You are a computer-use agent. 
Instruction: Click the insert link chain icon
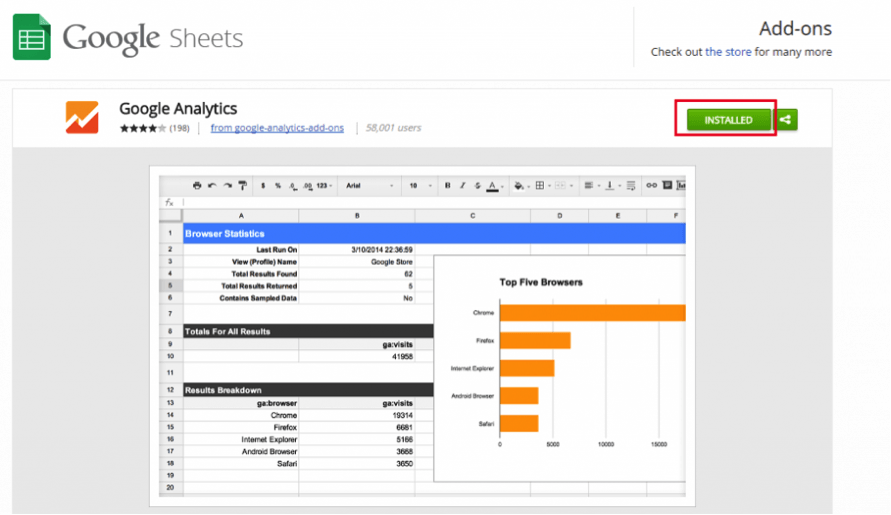click(x=652, y=185)
